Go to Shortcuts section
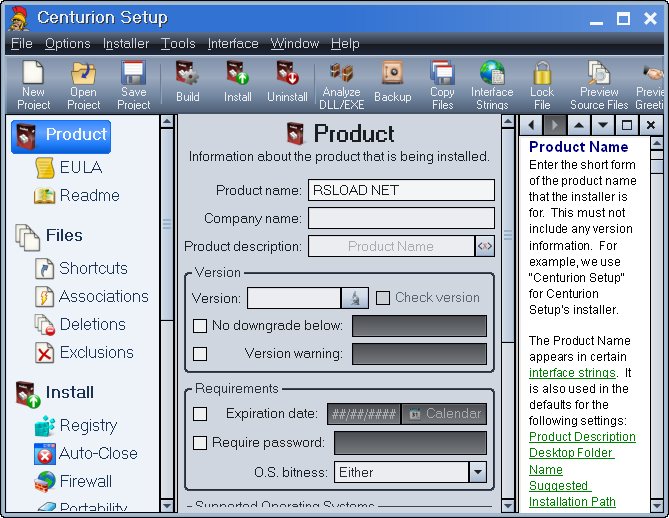Image resolution: width=669 pixels, height=518 pixels. [81, 268]
